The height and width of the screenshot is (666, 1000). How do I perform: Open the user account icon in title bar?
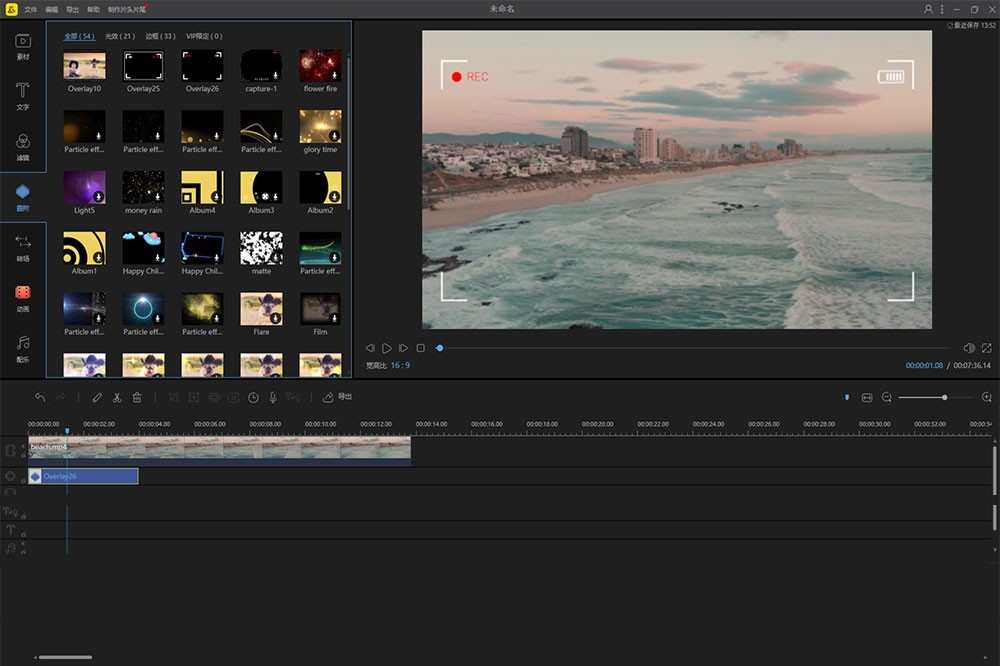928,9
